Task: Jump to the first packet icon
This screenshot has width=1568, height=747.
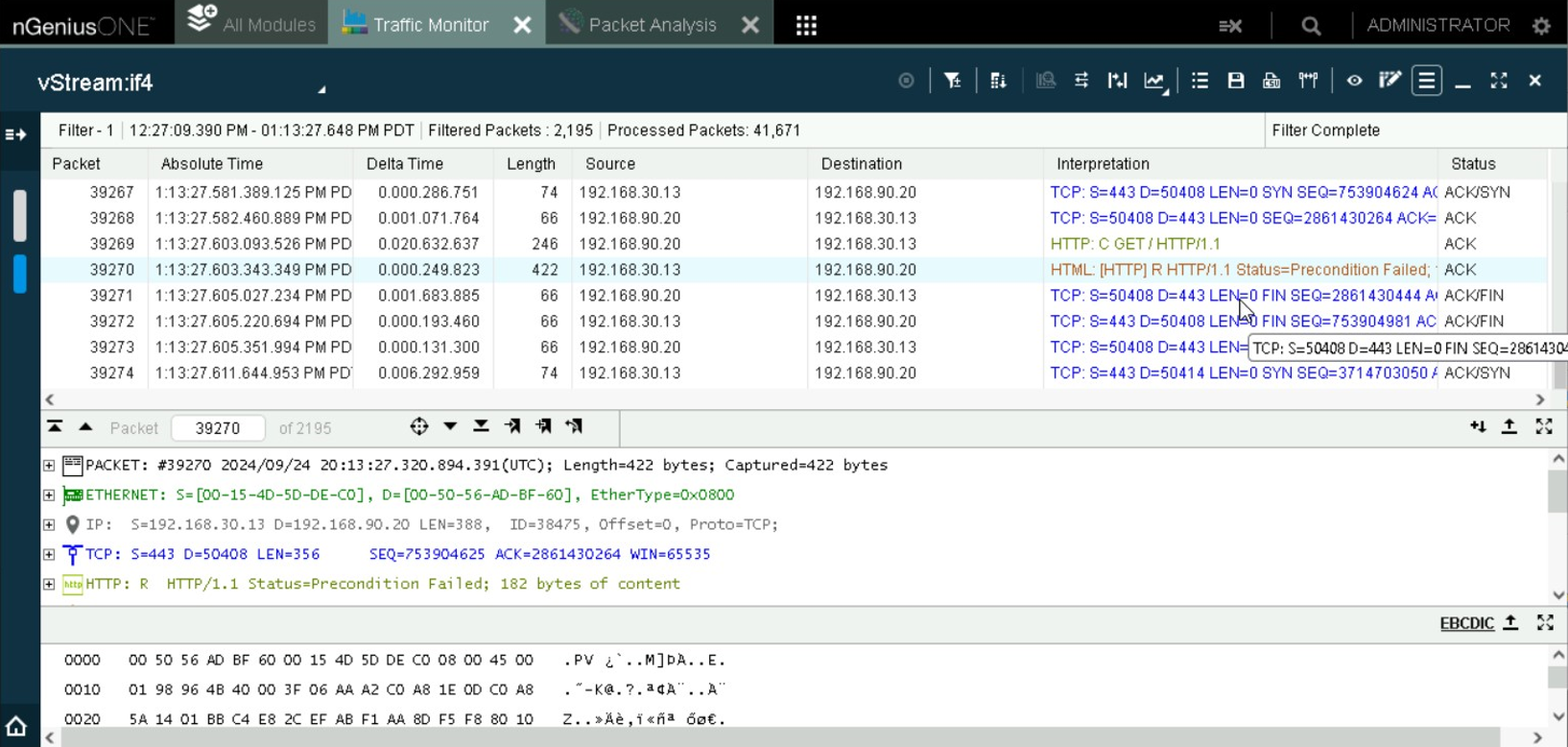Action: pyautogui.click(x=55, y=427)
